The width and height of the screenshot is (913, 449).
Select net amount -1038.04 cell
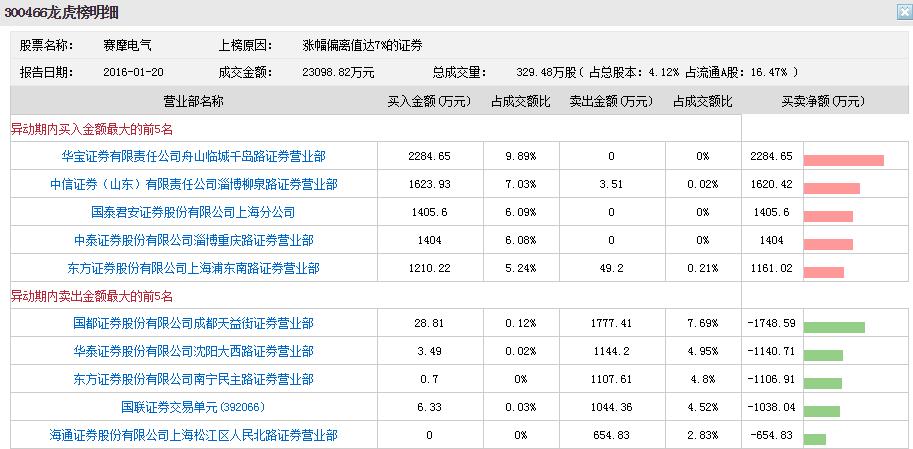tap(772, 407)
